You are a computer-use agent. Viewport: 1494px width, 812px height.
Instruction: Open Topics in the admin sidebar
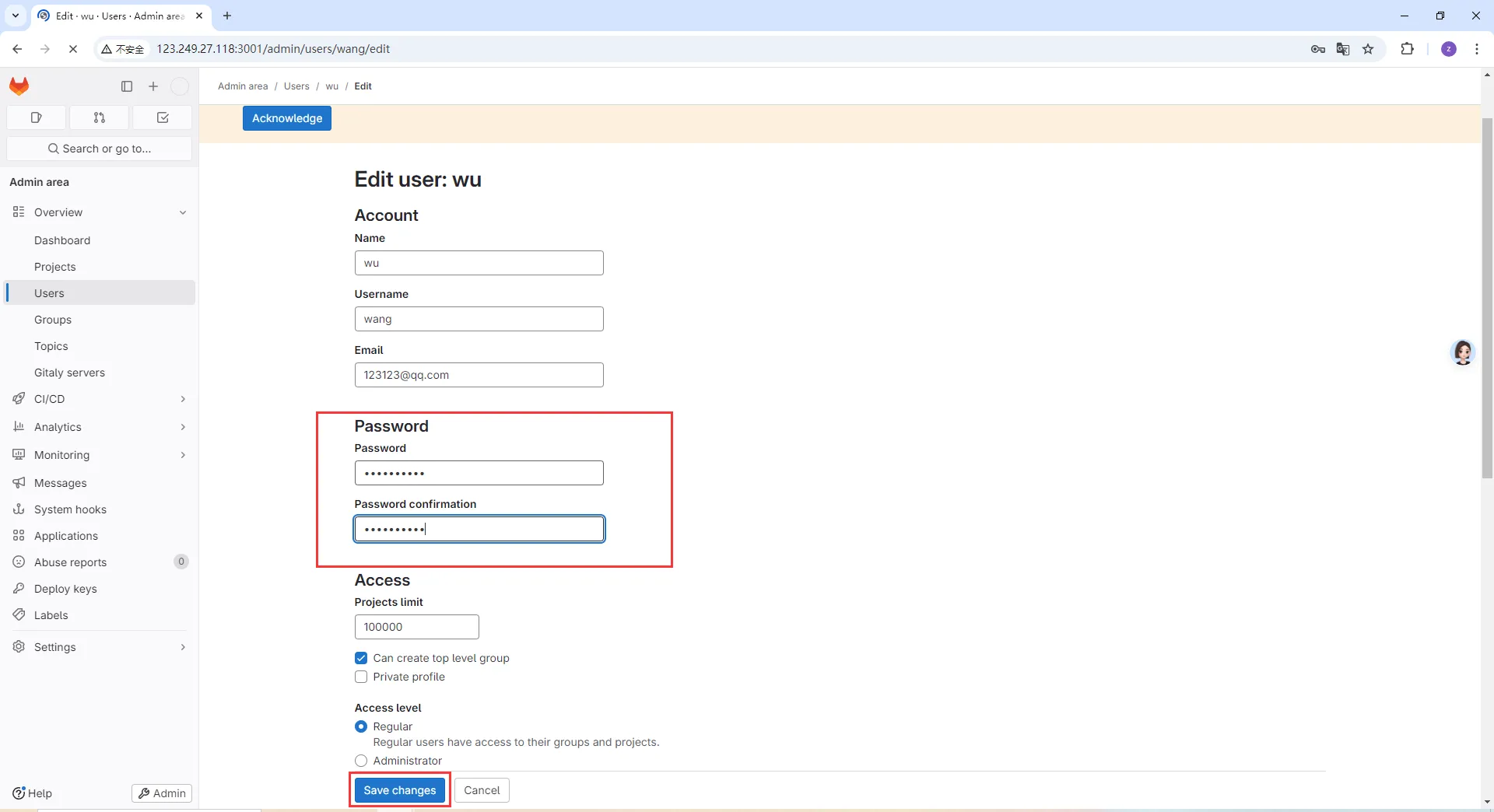point(99,346)
